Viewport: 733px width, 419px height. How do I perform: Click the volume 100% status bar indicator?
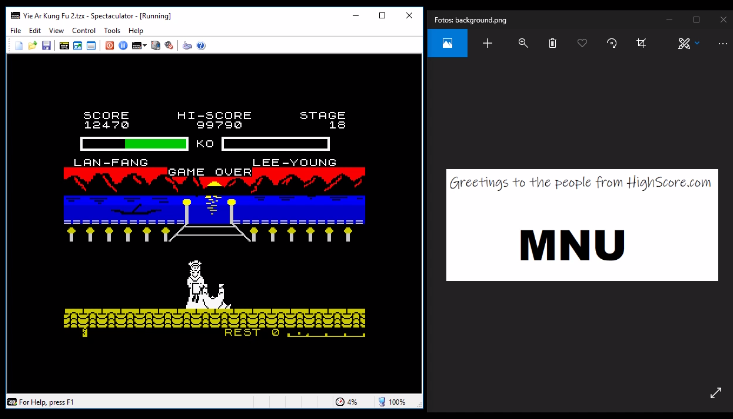pyautogui.click(x=391, y=402)
